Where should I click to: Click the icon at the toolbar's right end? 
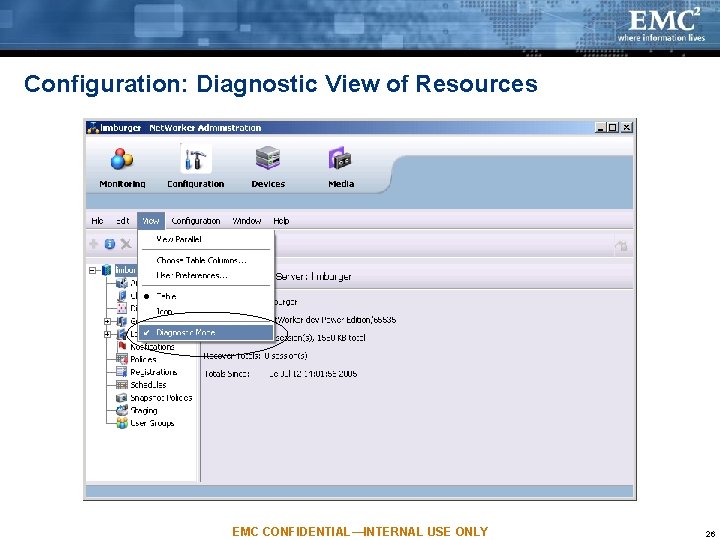(621, 246)
